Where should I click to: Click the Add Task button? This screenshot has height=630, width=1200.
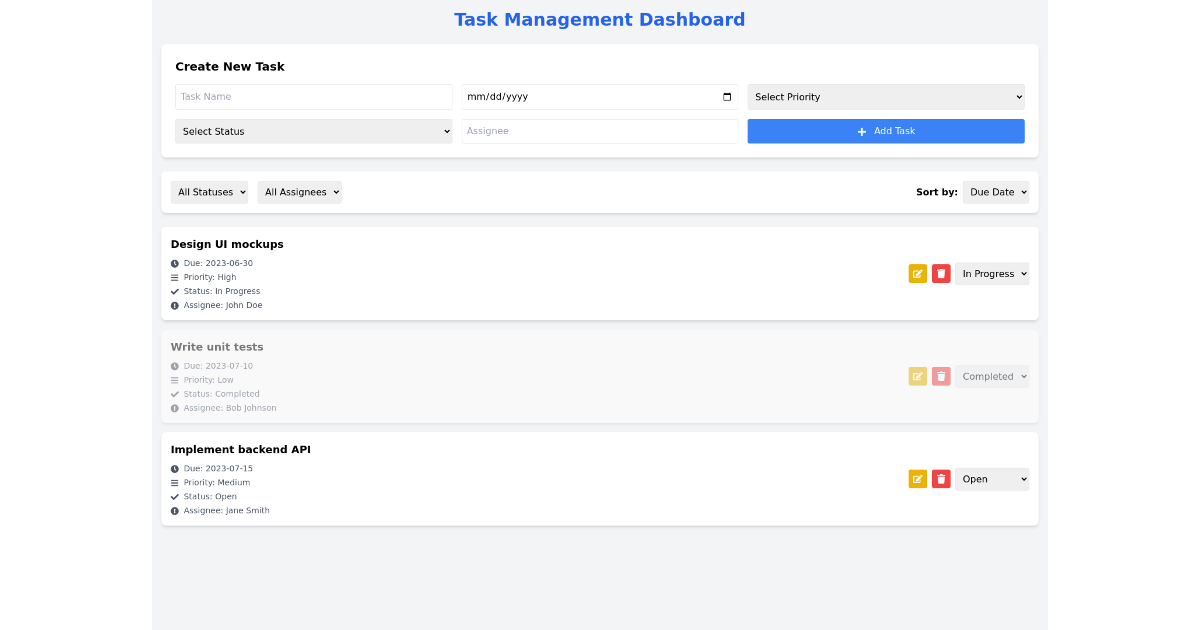click(x=885, y=131)
